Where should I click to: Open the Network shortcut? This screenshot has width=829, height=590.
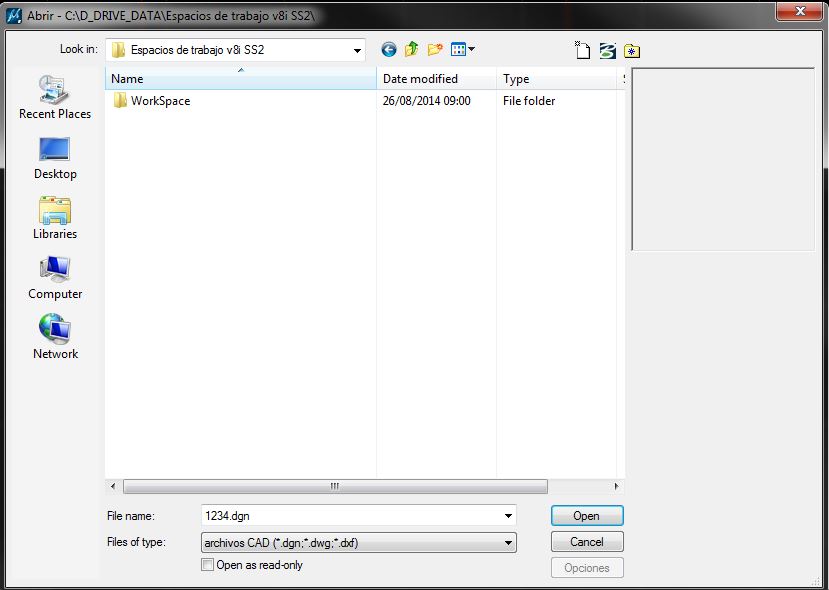(x=55, y=337)
